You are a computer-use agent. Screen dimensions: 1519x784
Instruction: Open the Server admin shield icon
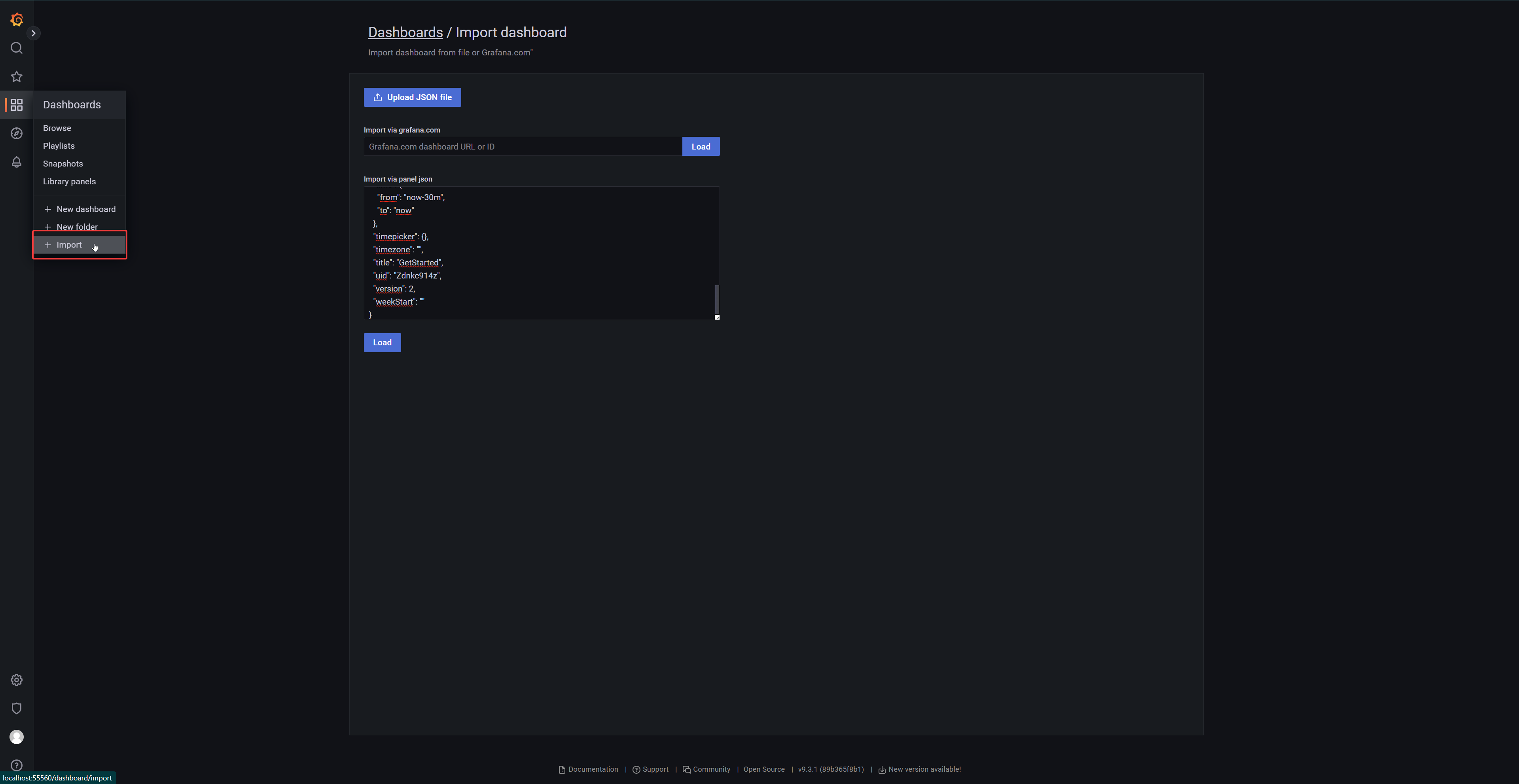[17, 708]
